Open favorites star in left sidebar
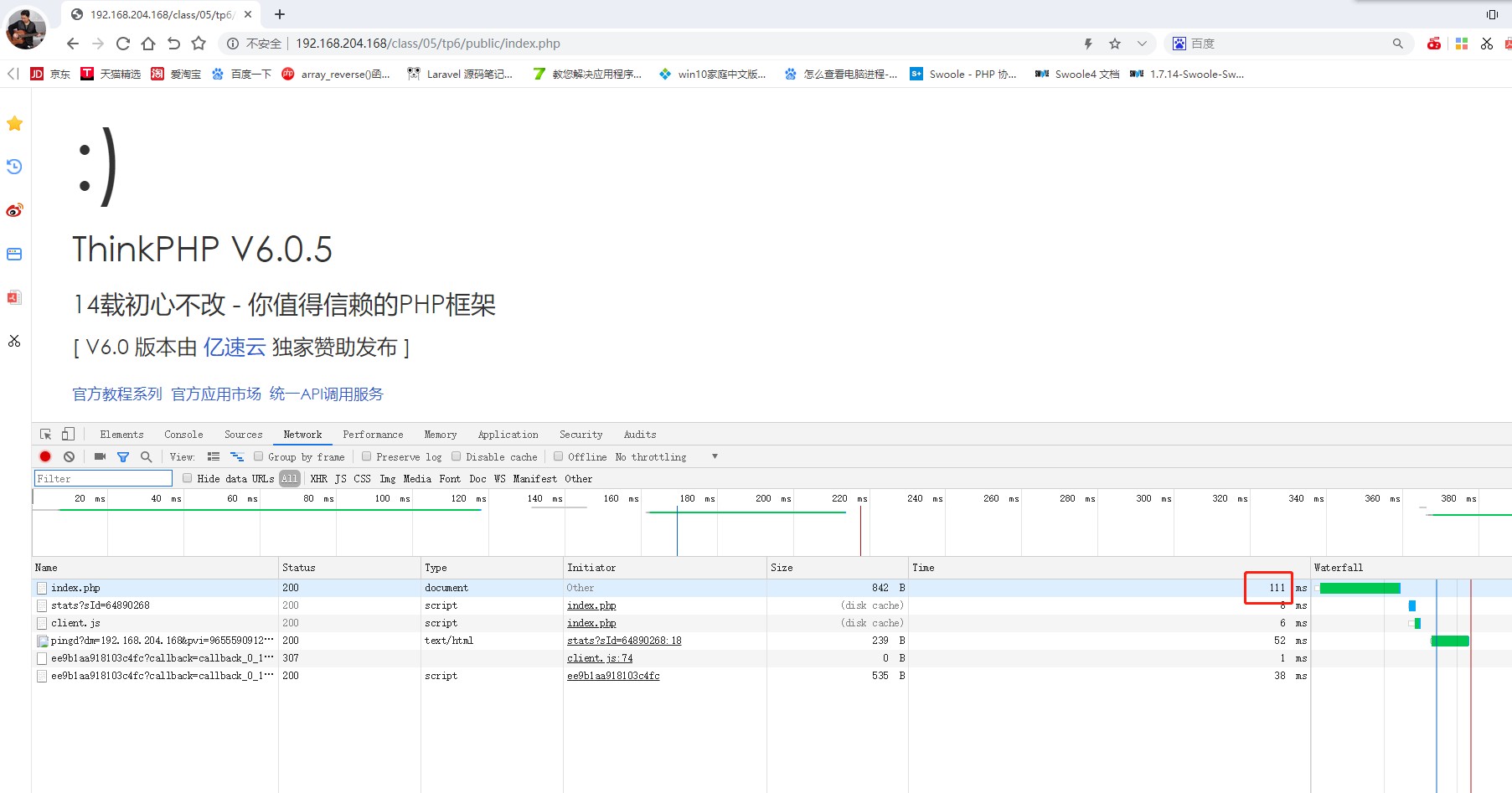This screenshot has height=793, width=1512. pos(14,124)
